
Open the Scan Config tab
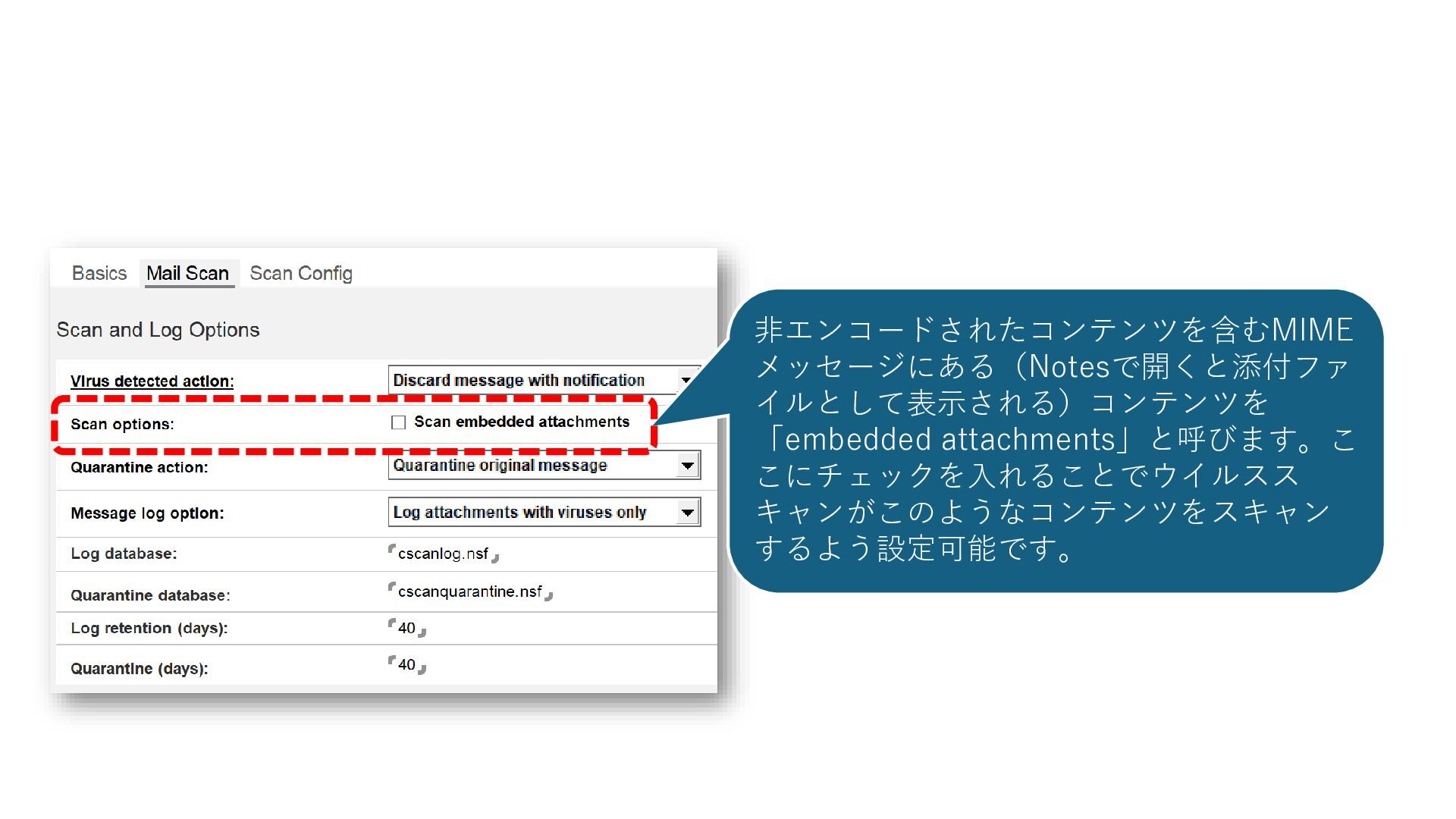pos(301,273)
